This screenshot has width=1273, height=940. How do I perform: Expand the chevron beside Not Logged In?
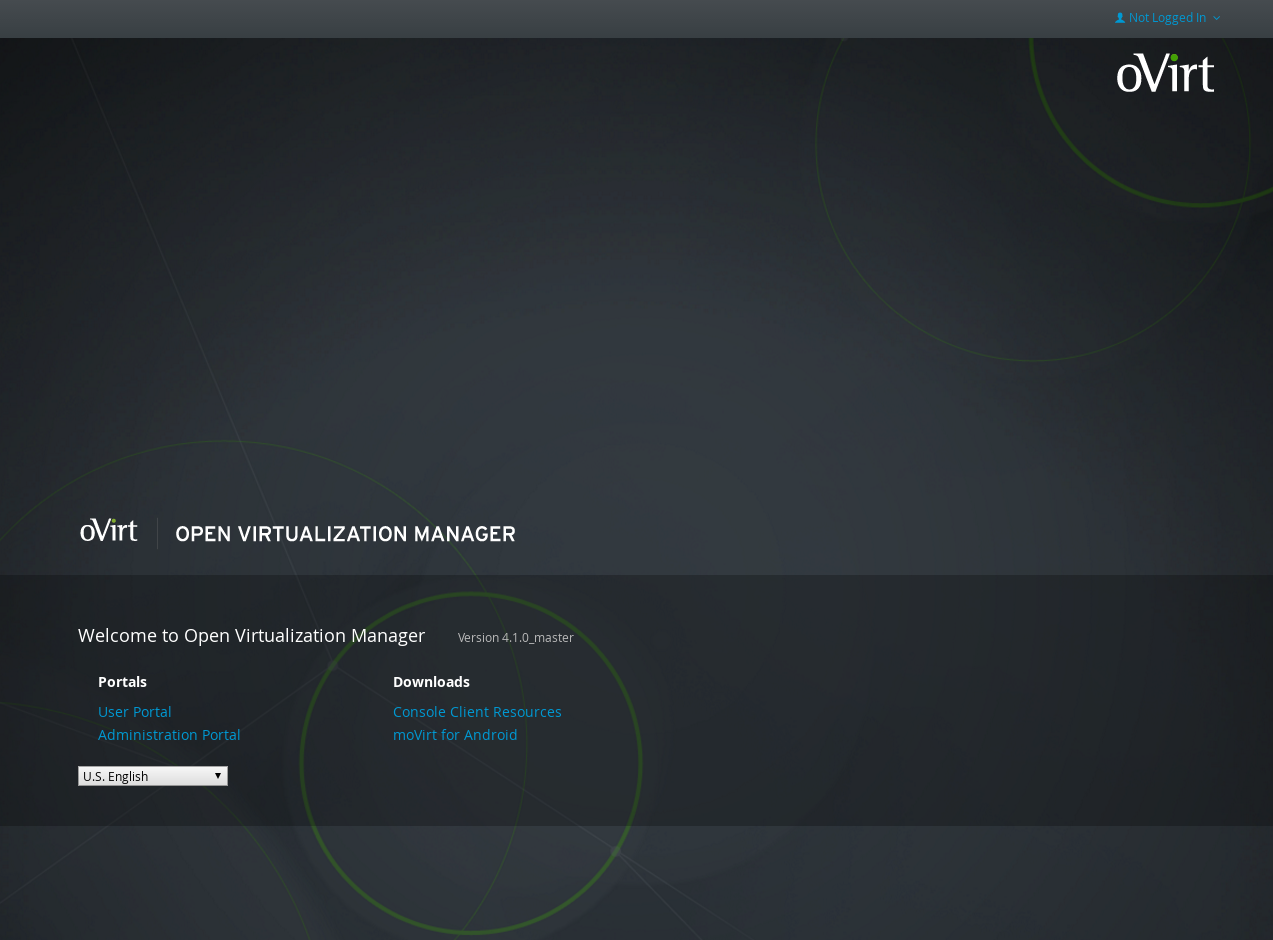coord(1216,18)
